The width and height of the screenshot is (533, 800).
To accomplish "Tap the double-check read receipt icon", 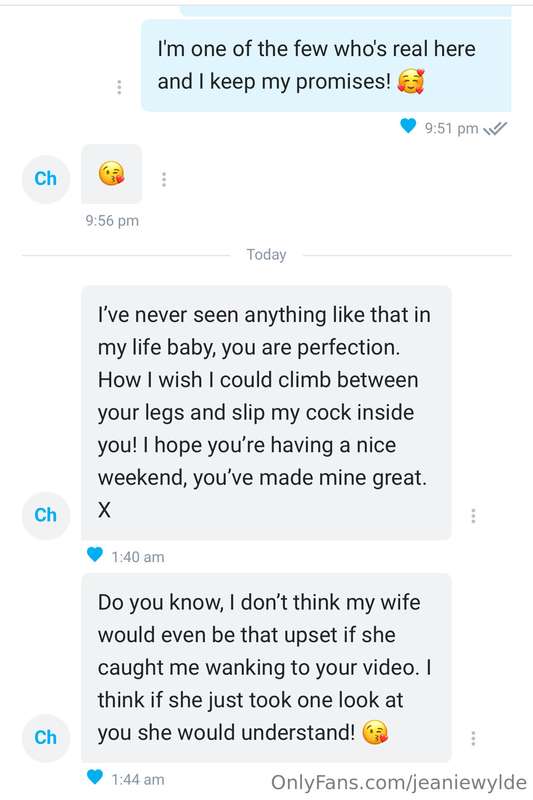I will point(495,128).
